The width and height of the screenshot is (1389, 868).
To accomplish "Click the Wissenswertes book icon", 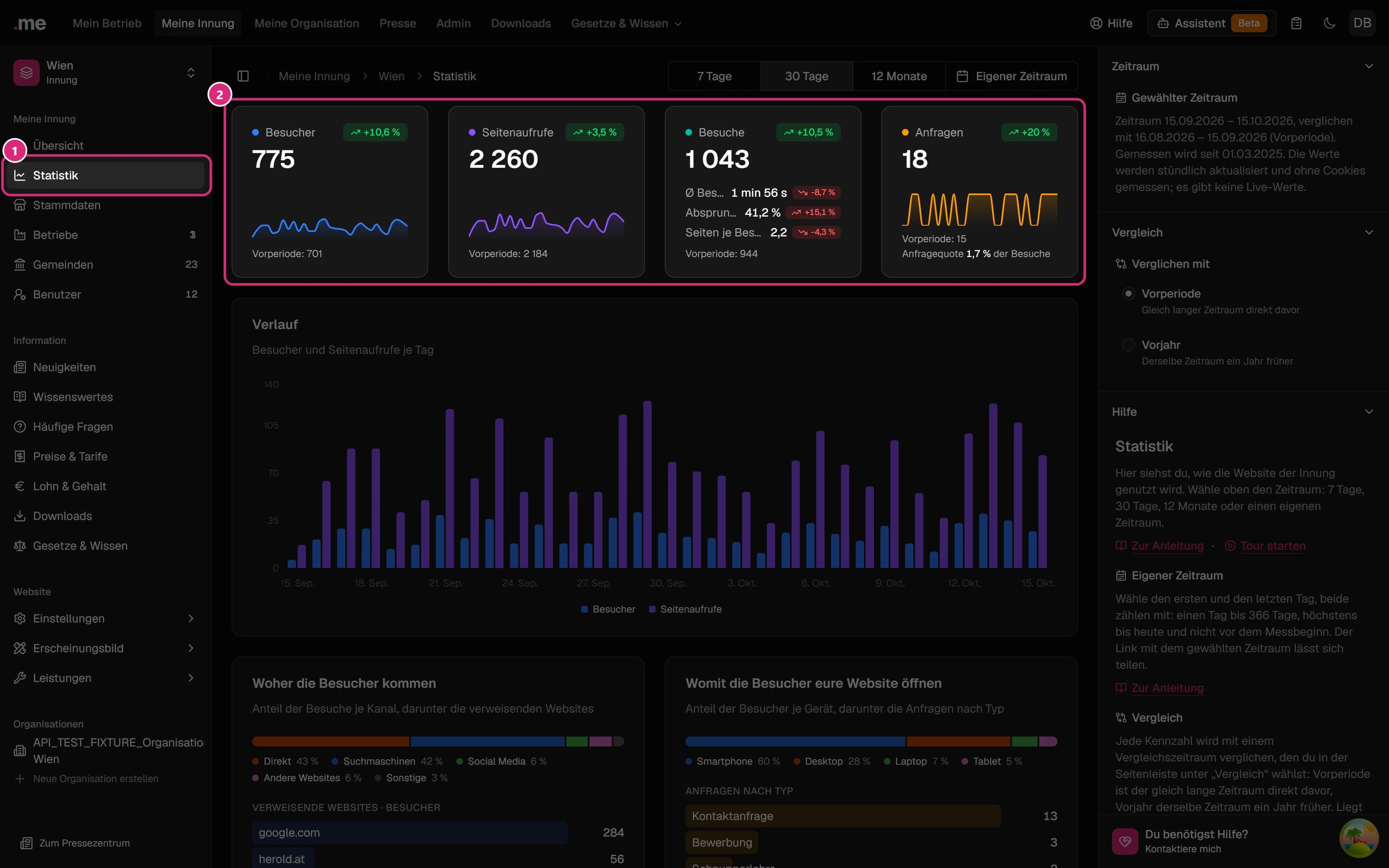I will [20, 397].
